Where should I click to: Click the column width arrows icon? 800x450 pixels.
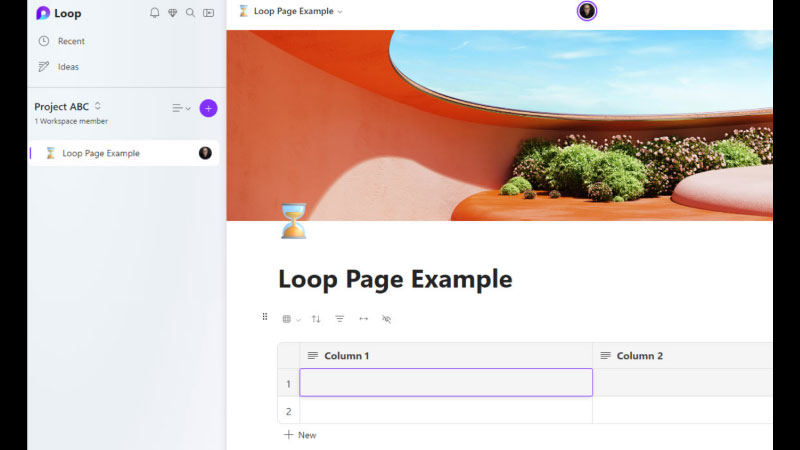pos(363,319)
